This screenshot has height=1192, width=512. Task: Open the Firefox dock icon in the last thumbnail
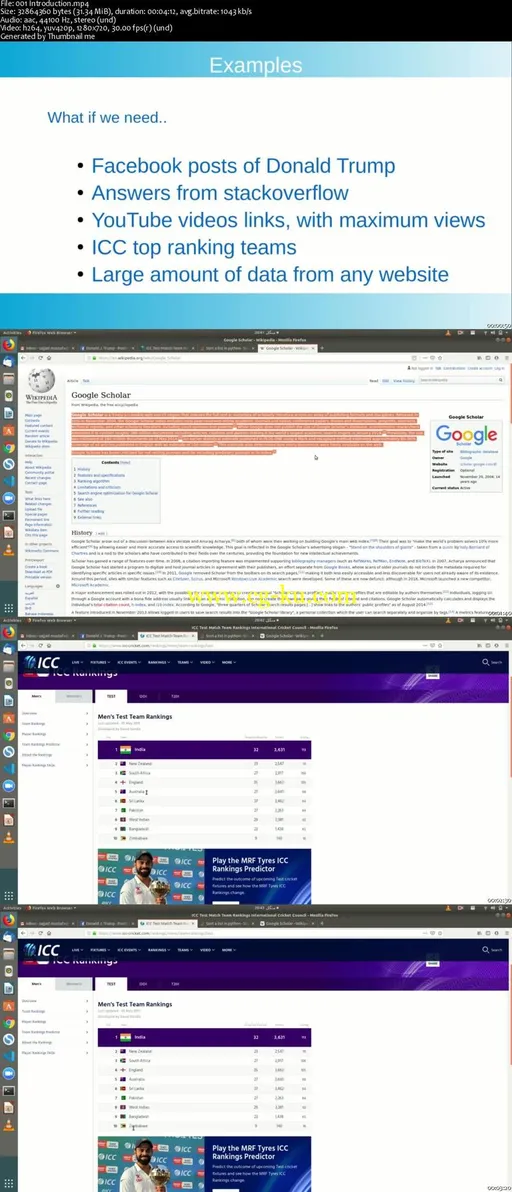click(8, 920)
